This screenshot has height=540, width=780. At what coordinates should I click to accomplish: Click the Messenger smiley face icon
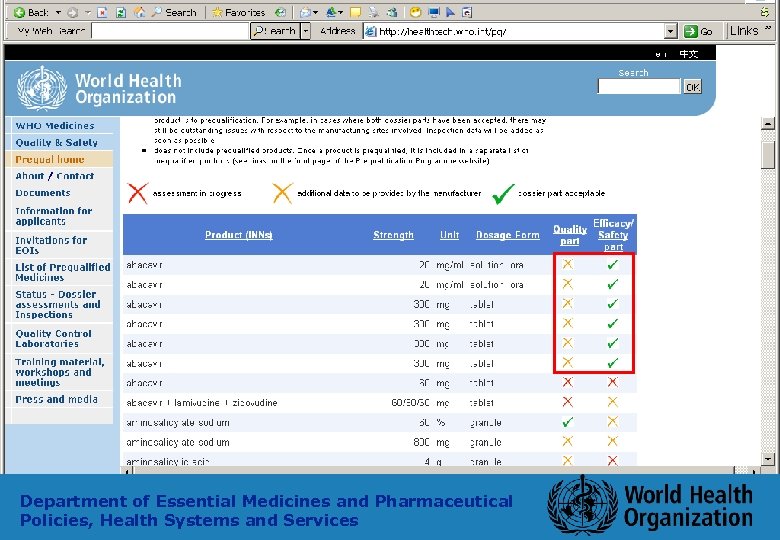[x=415, y=12]
